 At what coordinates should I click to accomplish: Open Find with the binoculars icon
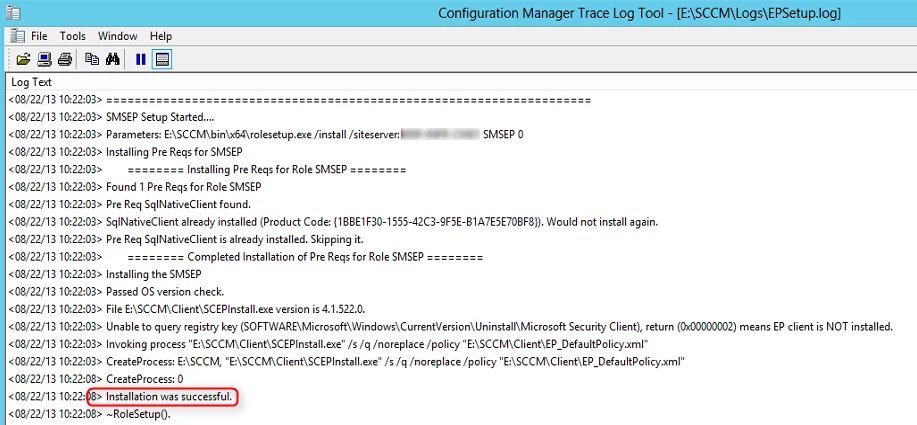[x=113, y=59]
